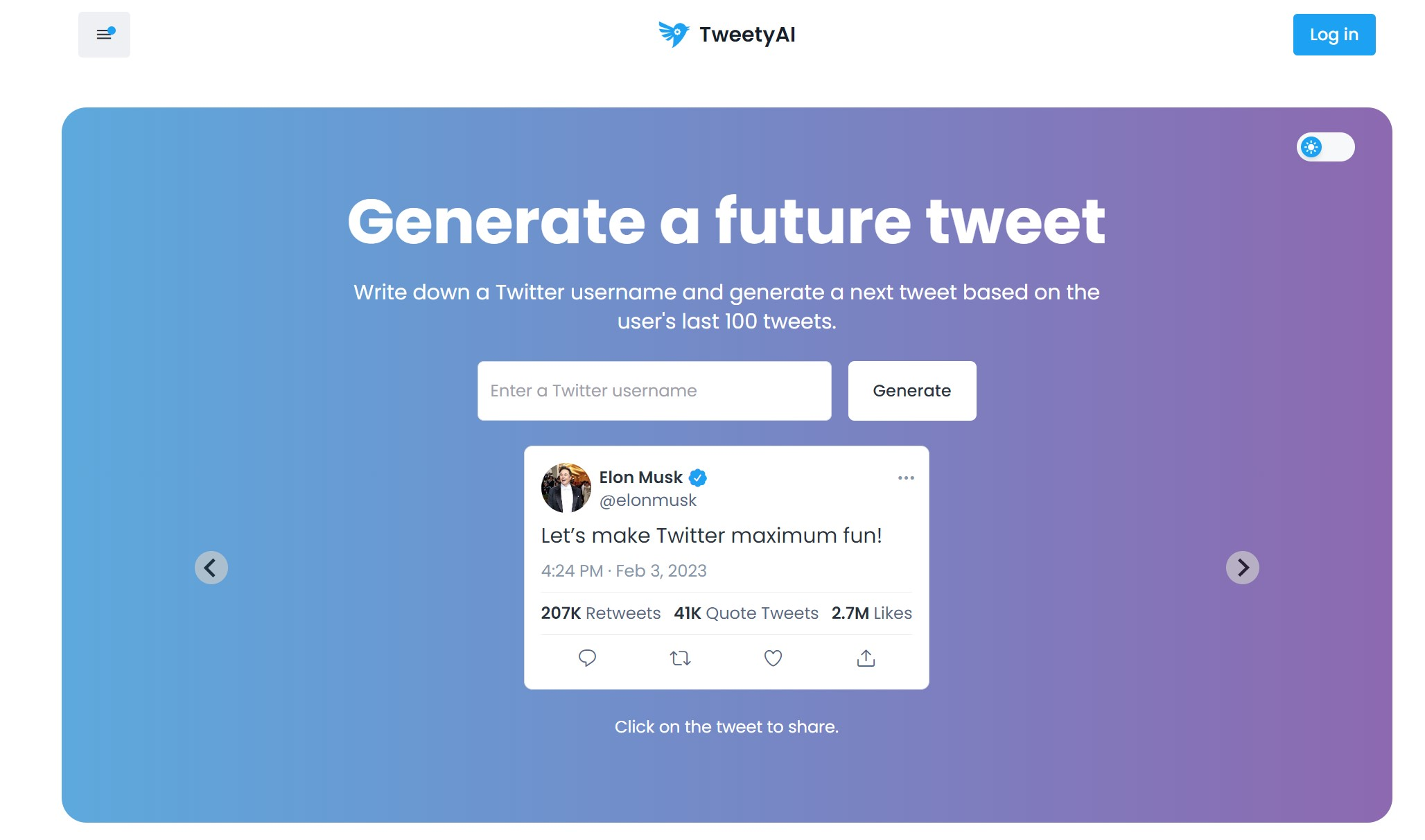This screenshot has height=840, width=1425.
Task: Click the Generate button
Action: click(x=912, y=391)
